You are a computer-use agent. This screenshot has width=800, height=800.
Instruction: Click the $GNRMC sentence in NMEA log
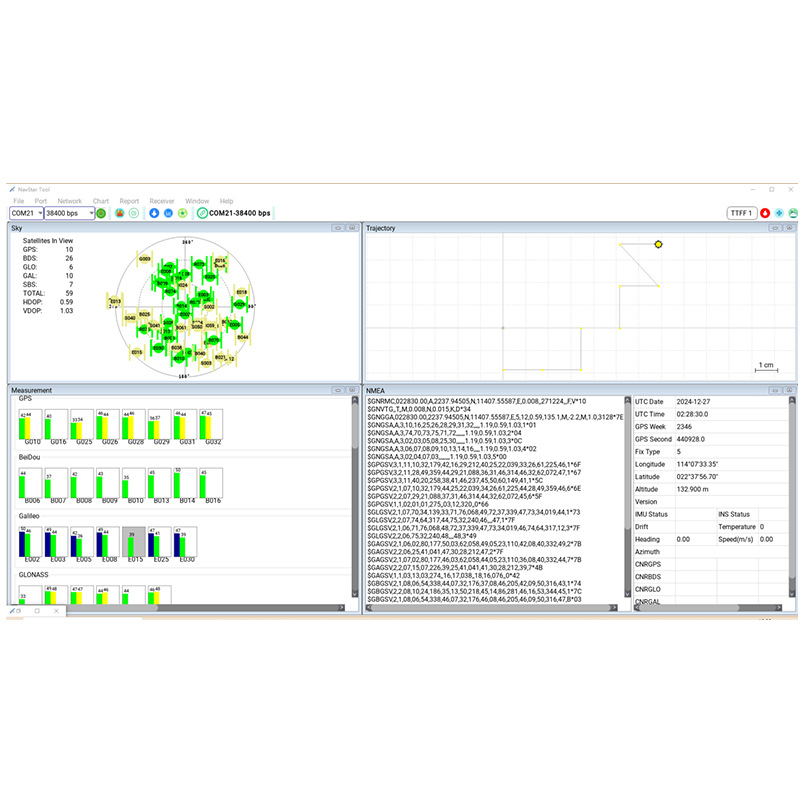pos(477,402)
